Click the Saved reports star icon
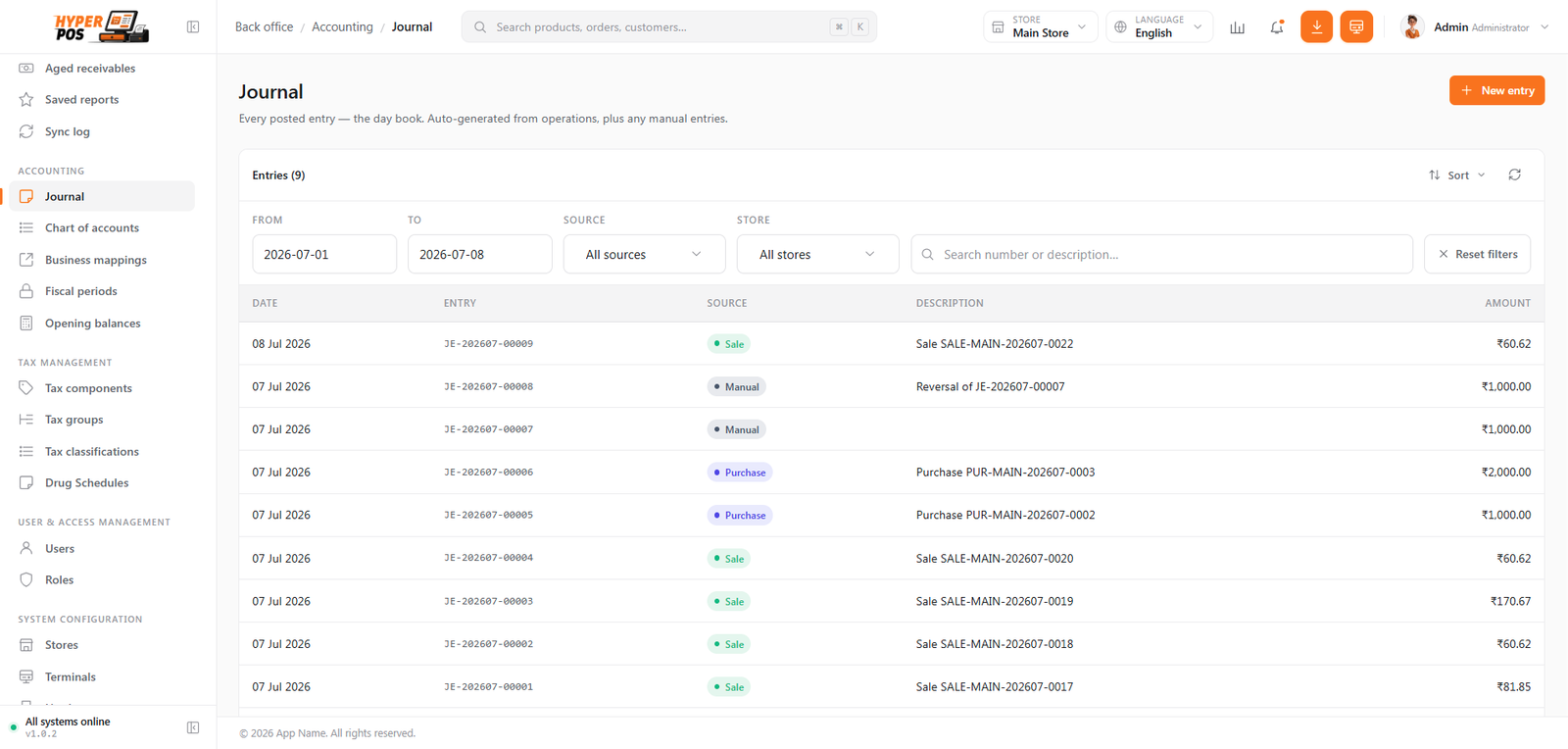 [x=26, y=100]
